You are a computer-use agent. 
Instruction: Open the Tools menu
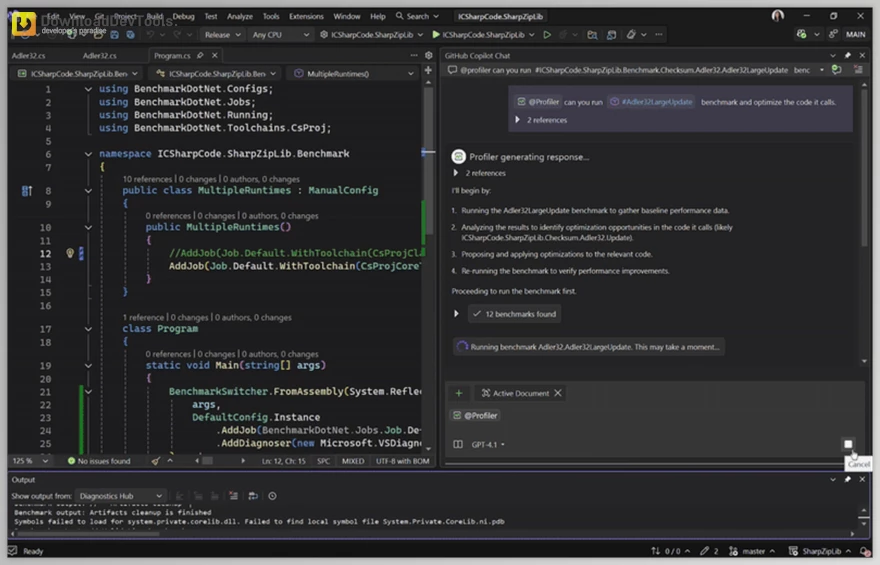click(271, 16)
